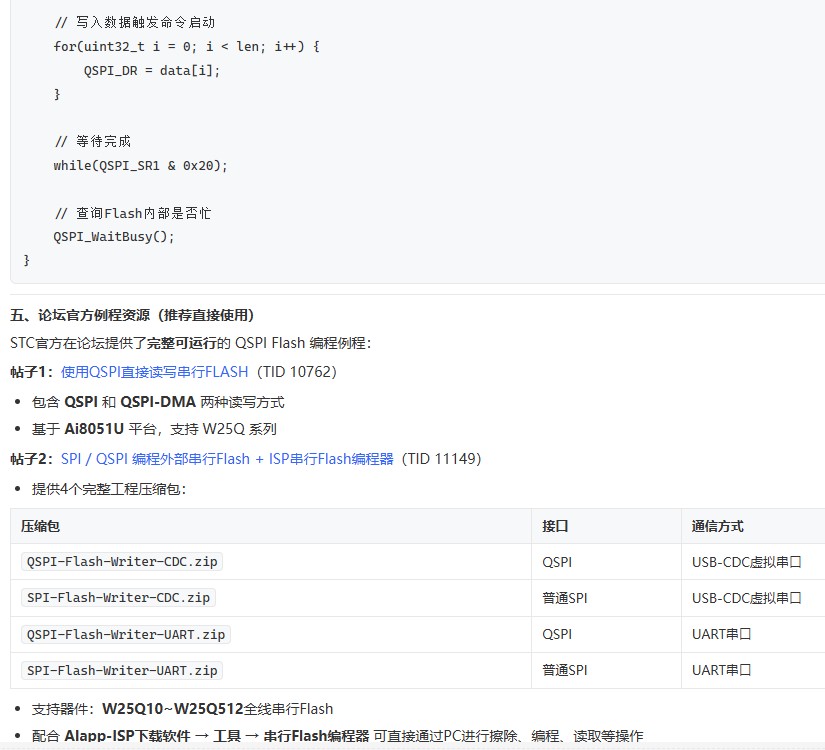Click the code line QSPI_WaitBusy();

pos(114,236)
